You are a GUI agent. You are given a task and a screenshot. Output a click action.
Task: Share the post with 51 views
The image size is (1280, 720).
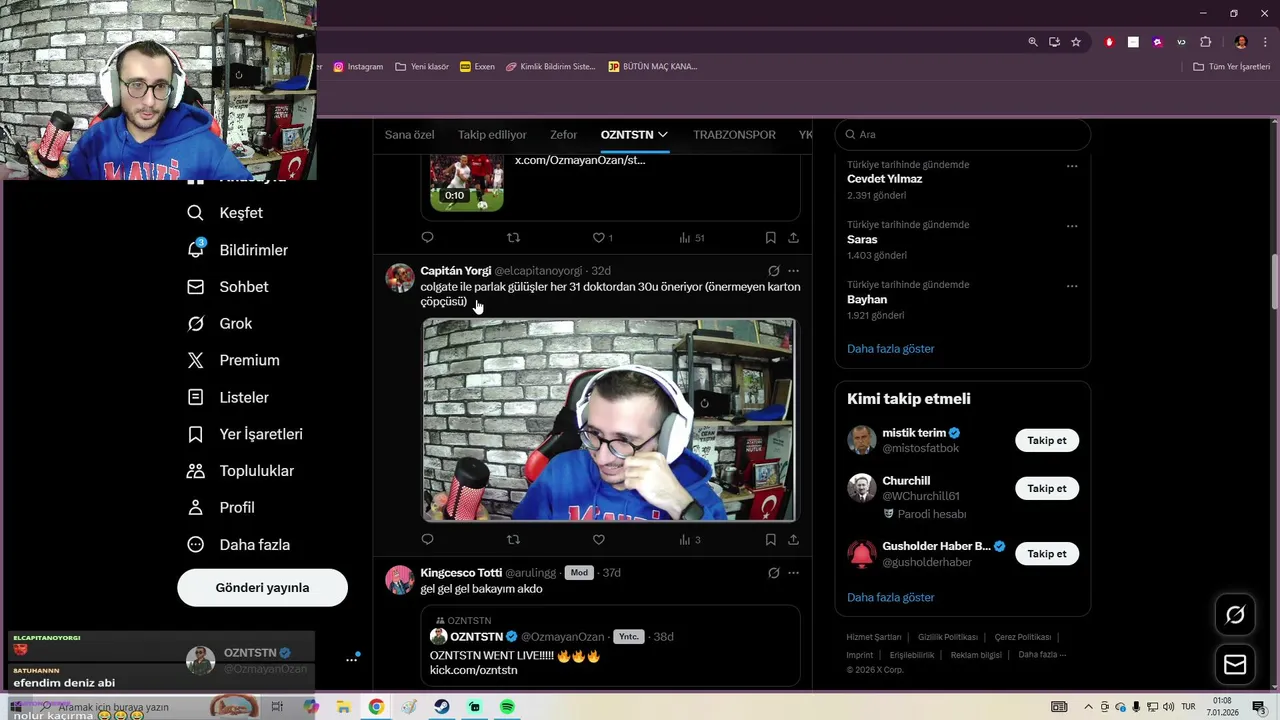point(793,238)
